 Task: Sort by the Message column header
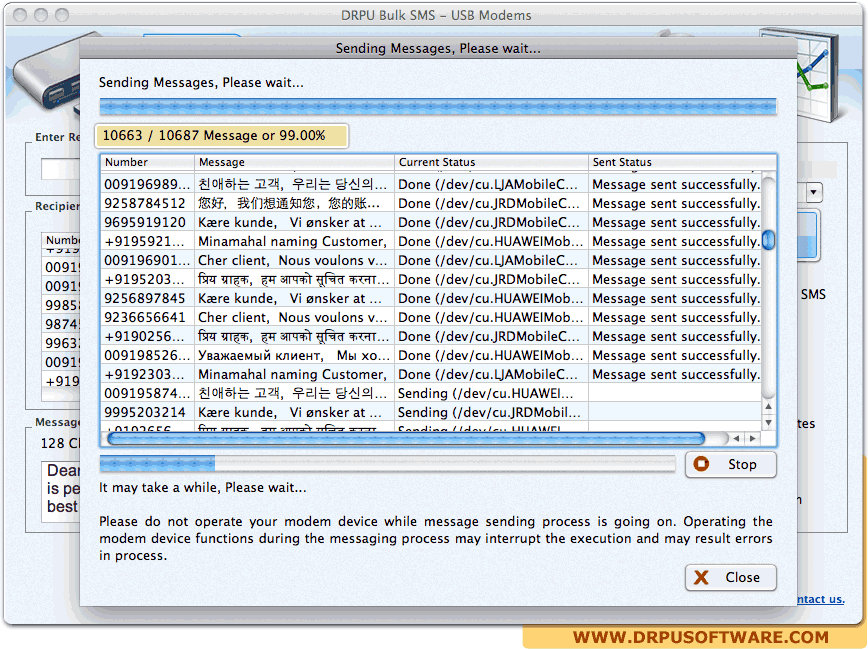[x=294, y=162]
